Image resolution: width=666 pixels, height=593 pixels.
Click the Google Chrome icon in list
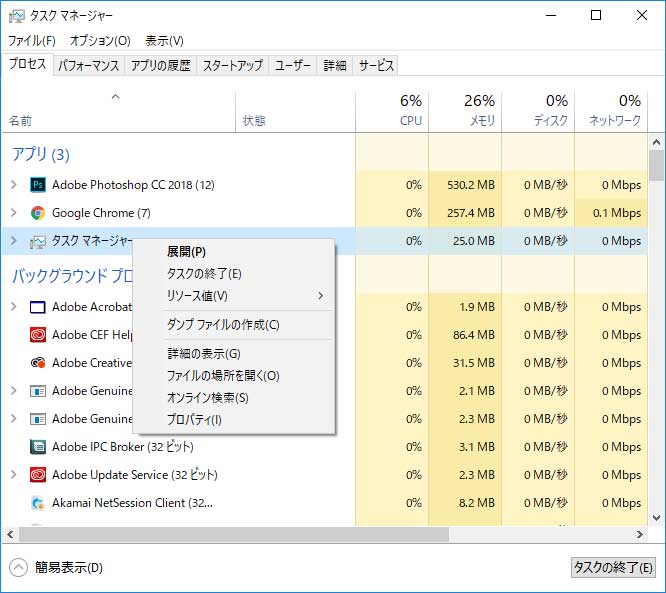coord(38,213)
